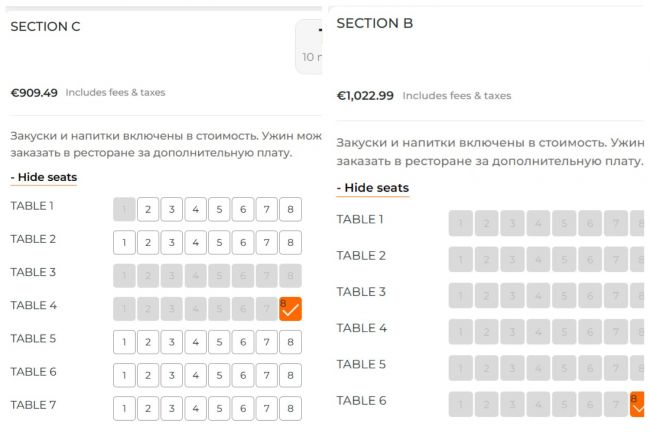The height and width of the screenshot is (433, 650).
Task: Collapse Section C using Hide seats
Action: click(x=43, y=177)
